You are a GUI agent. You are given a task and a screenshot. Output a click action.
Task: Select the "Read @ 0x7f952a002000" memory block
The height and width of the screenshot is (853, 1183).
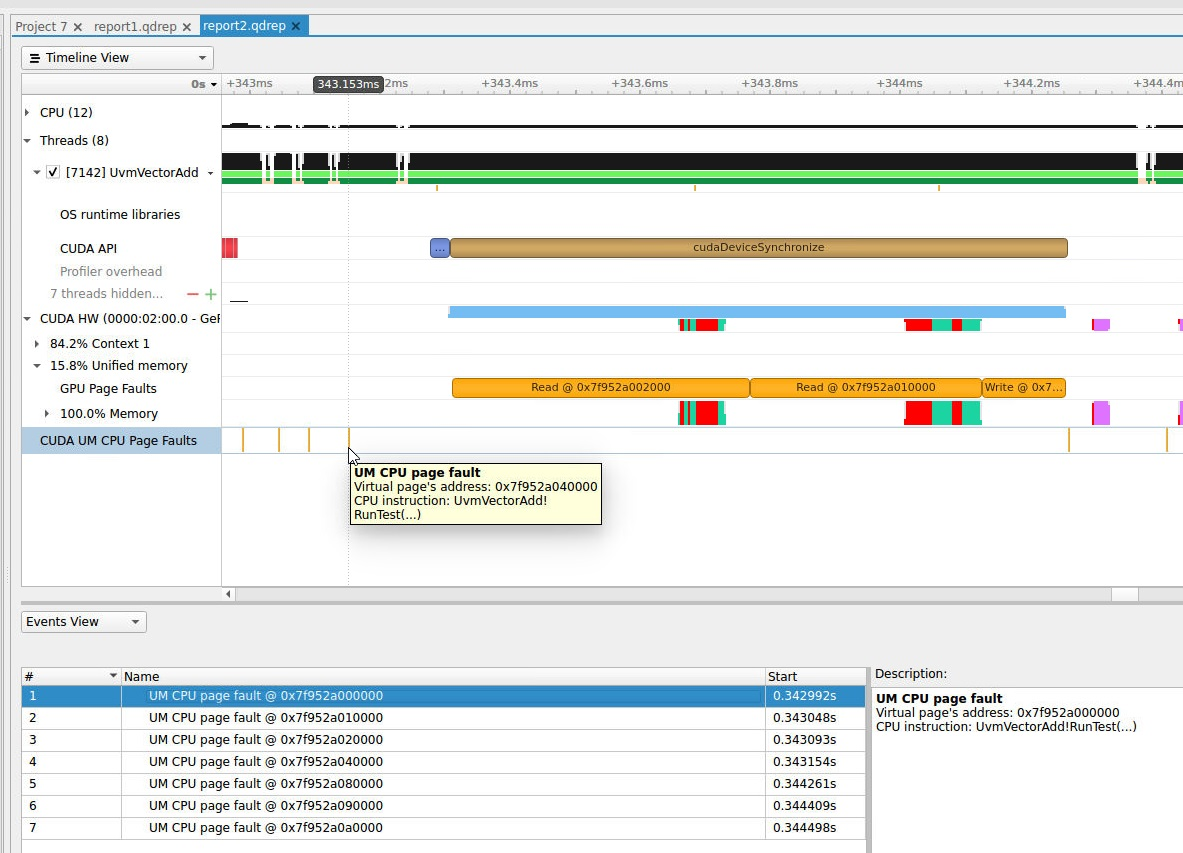pyautogui.click(x=600, y=387)
